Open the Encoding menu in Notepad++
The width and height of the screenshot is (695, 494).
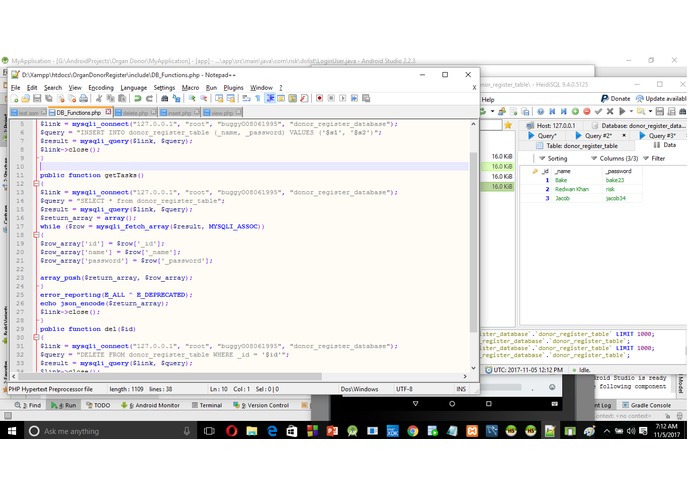(101, 88)
